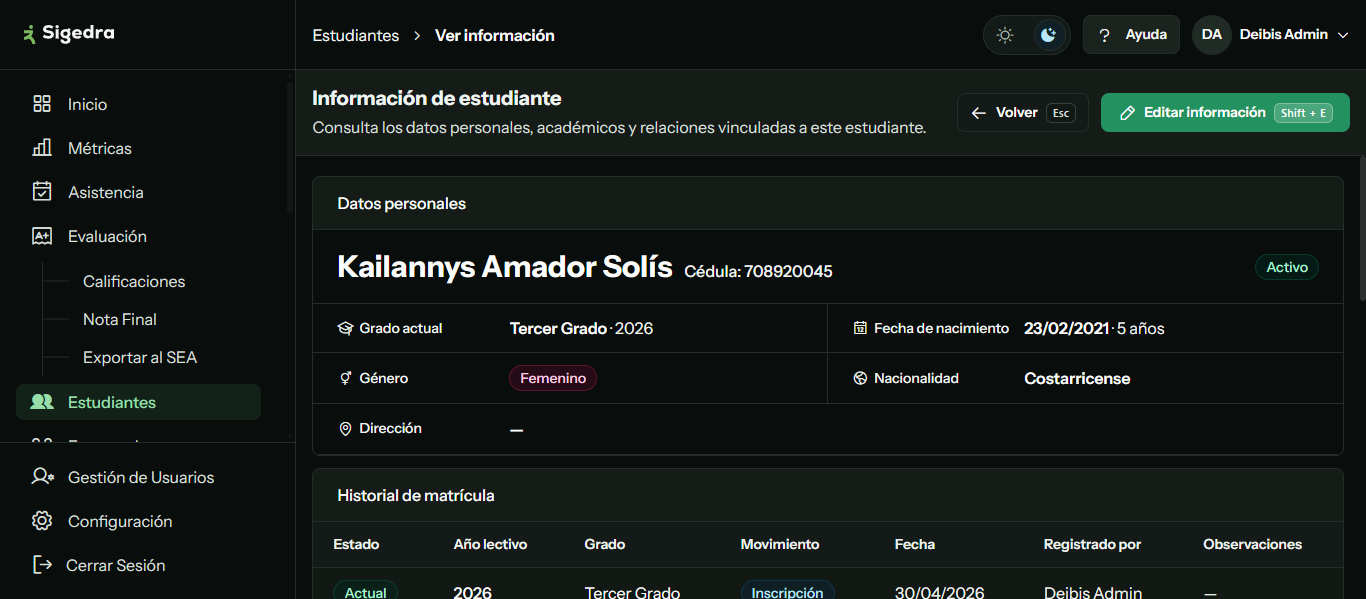1366x599 pixels.
Task: Click the calendar icon by Fecha de nacimiento
Action: 860,328
